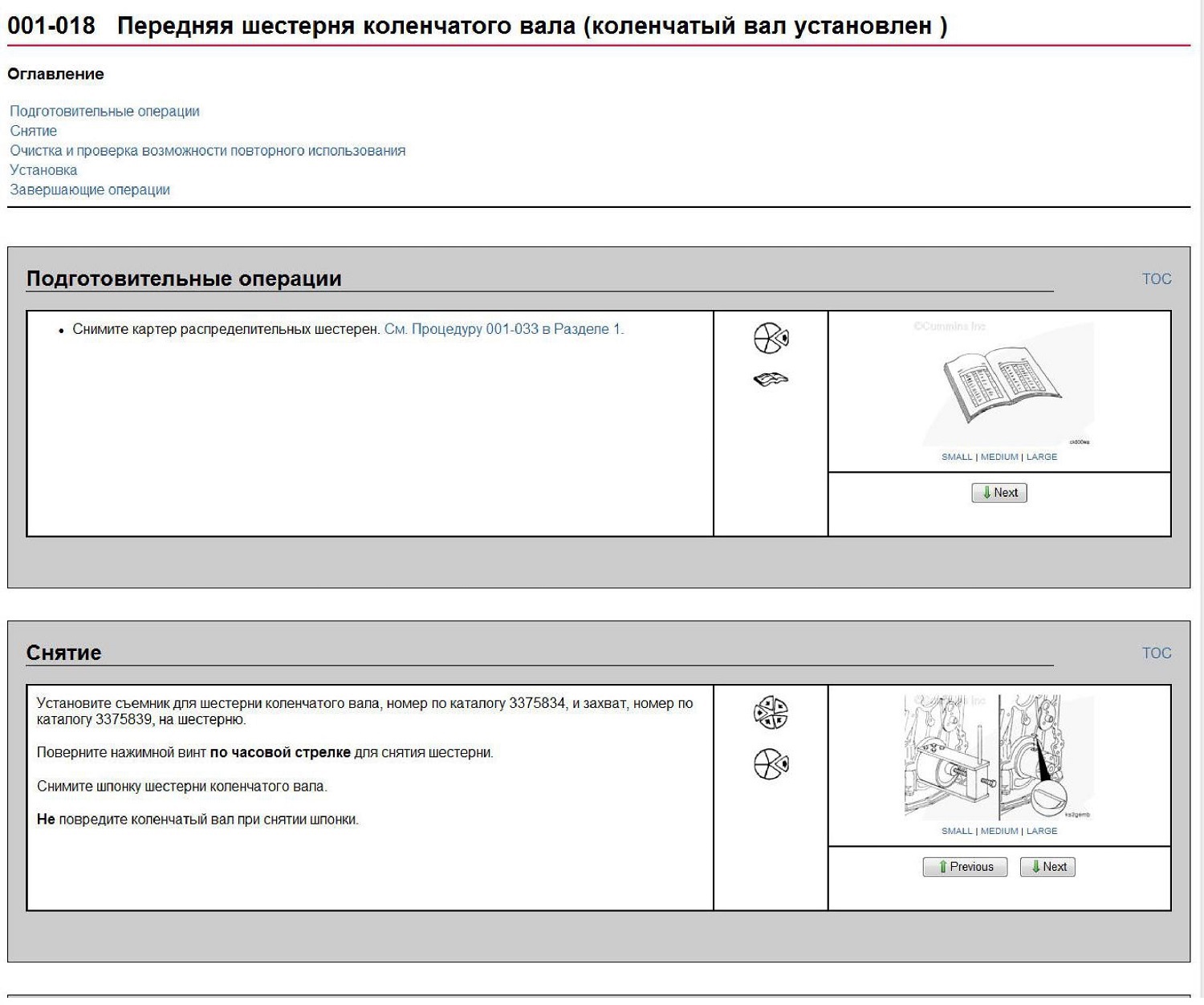Click the Previous button in Снятие section
Image resolution: width=1204 pixels, height=1005 pixels.
coord(965,867)
